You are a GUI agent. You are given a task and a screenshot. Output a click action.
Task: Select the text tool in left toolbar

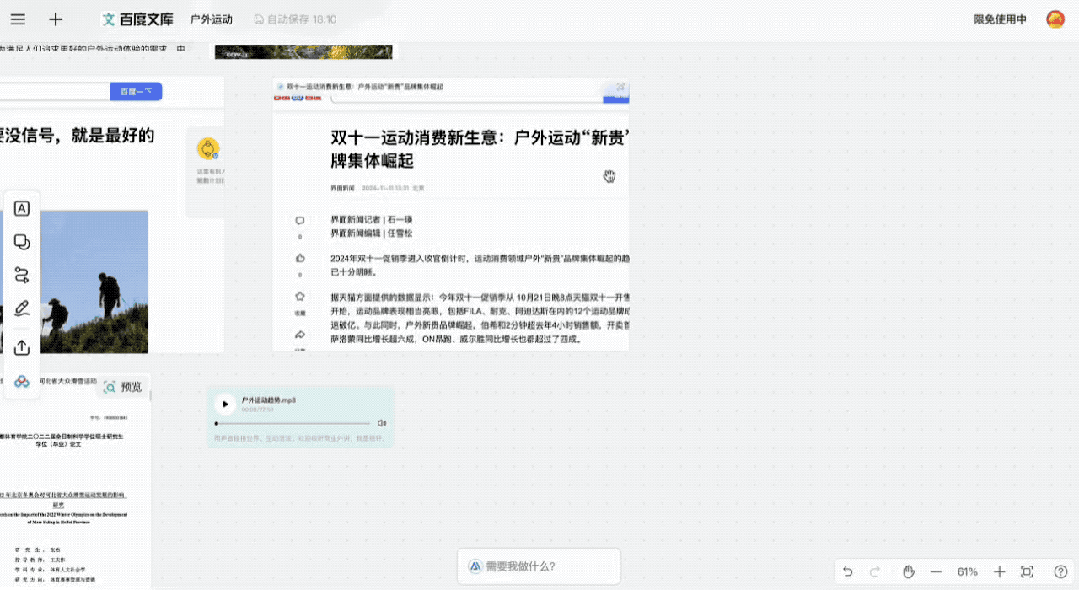[x=22, y=209]
